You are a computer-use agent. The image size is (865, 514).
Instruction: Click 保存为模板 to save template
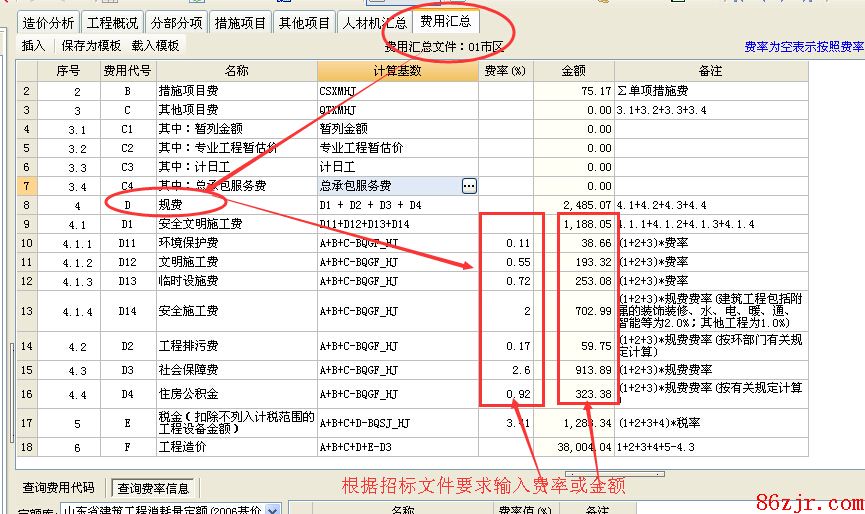(x=91, y=46)
